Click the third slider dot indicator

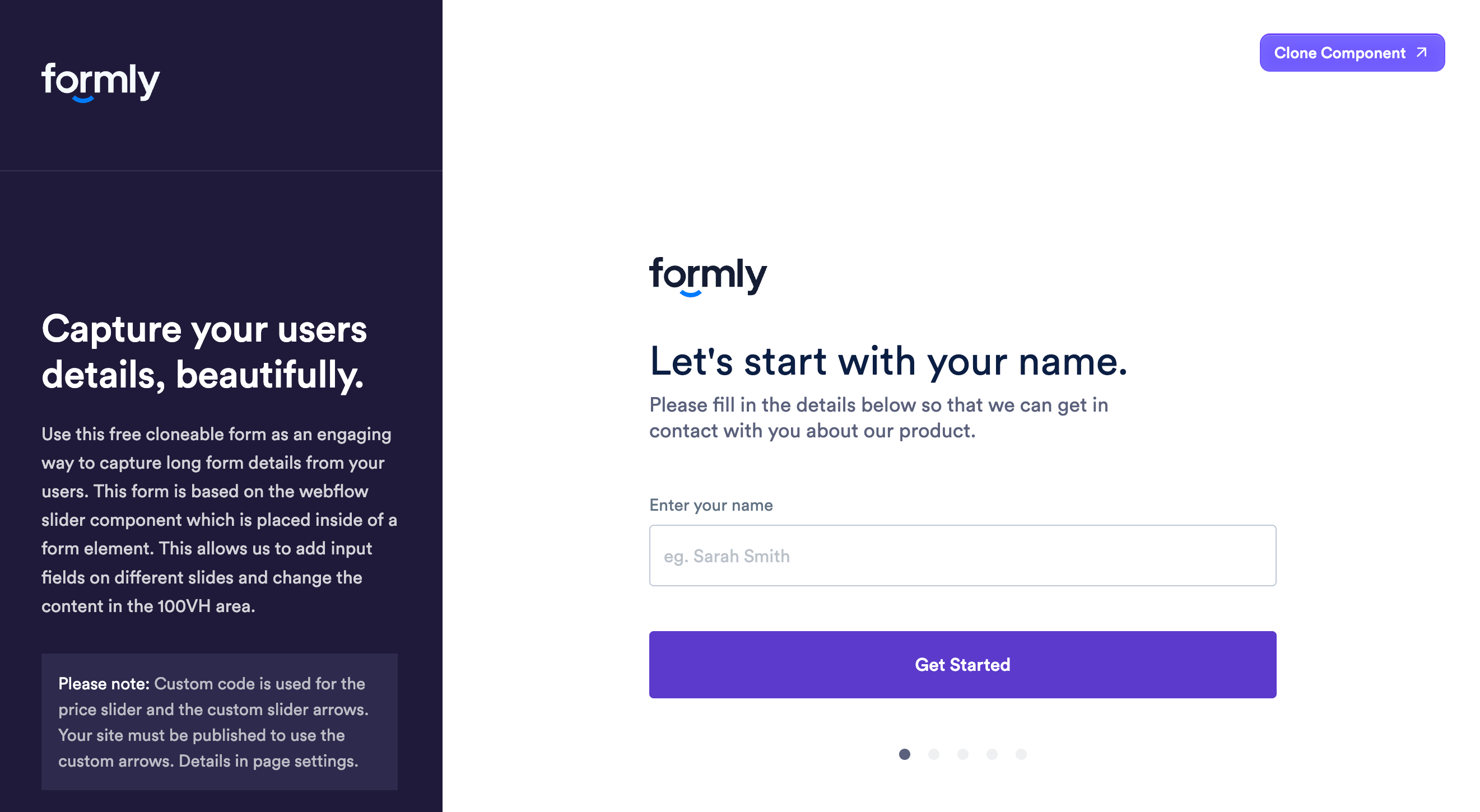(963, 754)
